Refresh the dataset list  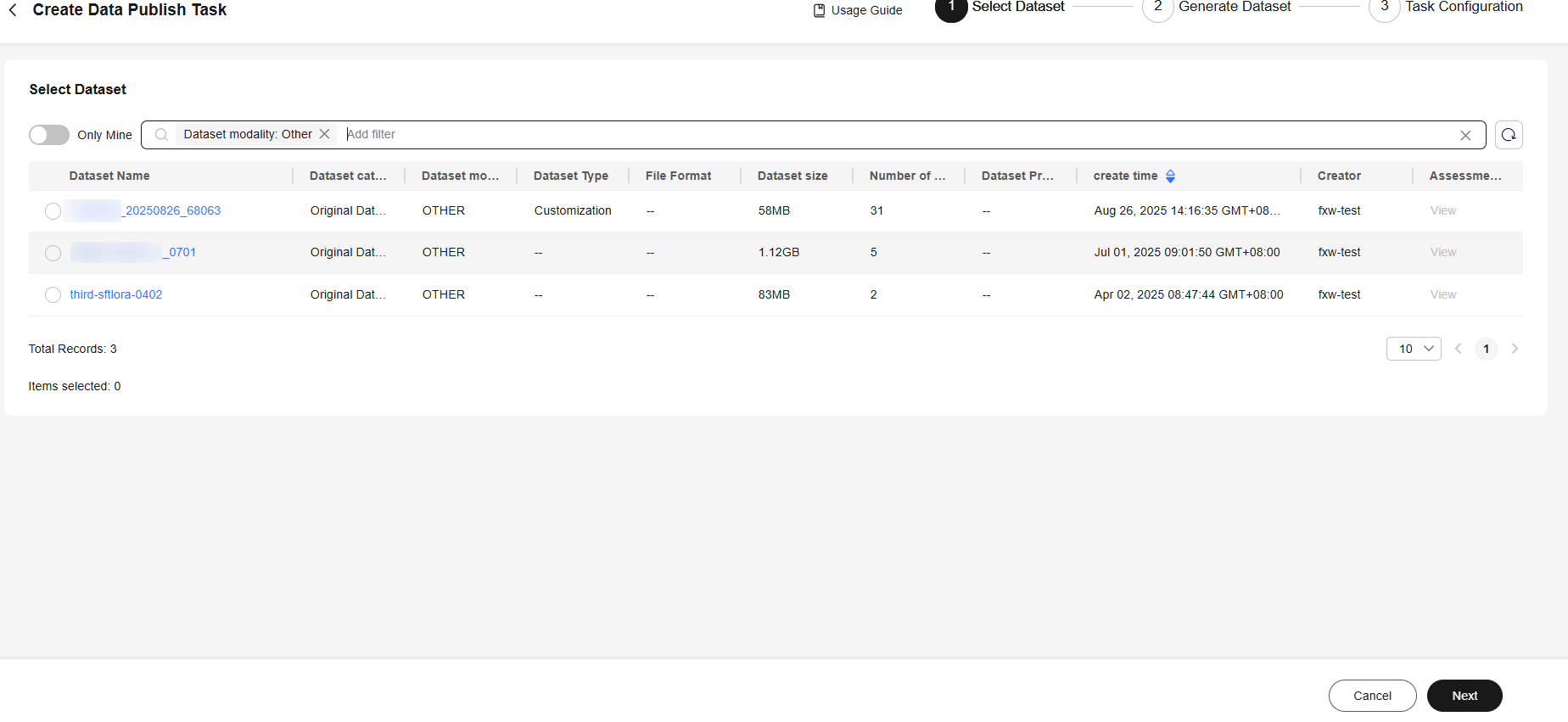pos(1509,135)
